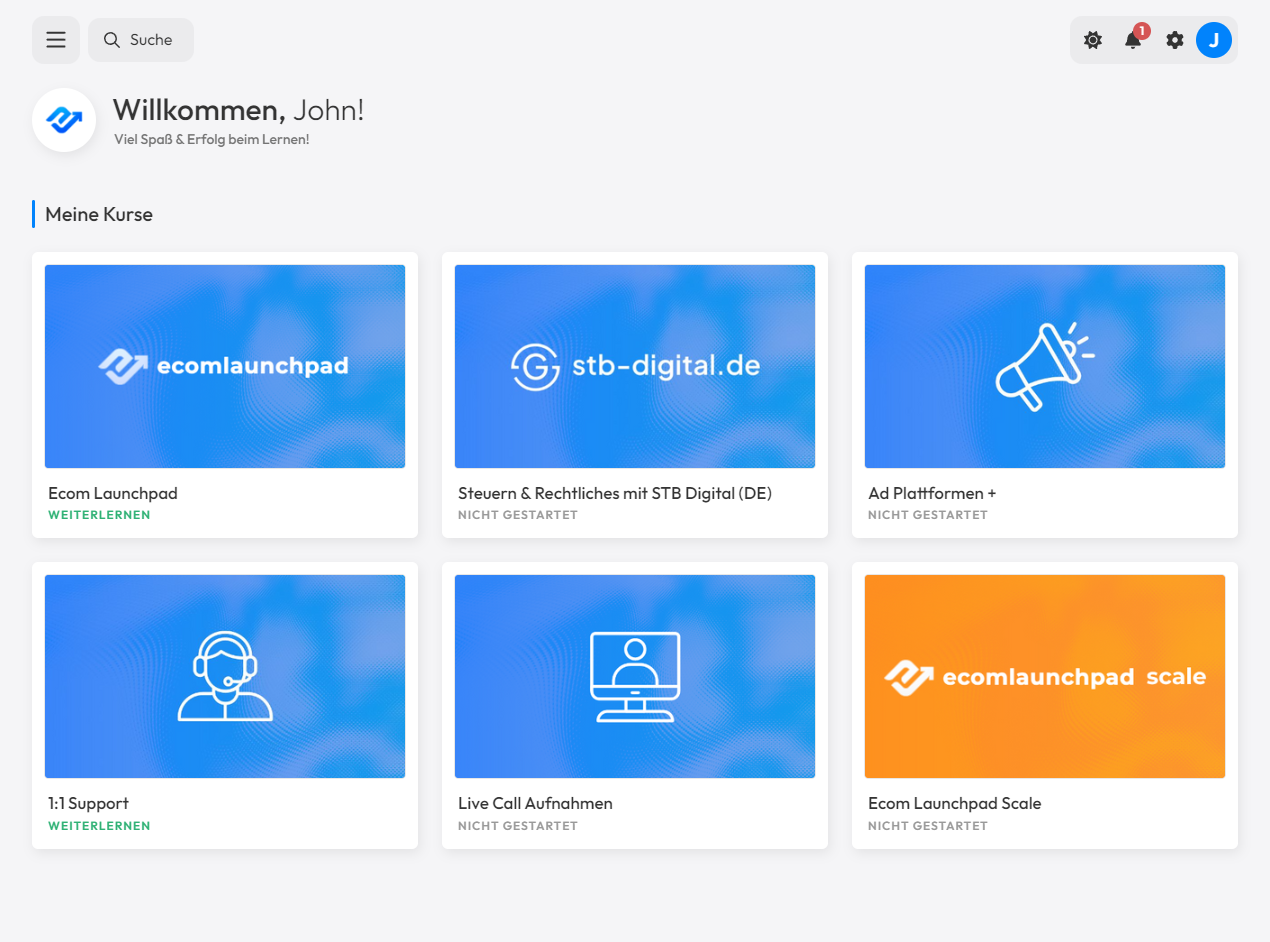Screen dimensions: 1270x942
Task: Click the Meine Kurse section heading
Action: pyautogui.click(x=100, y=214)
